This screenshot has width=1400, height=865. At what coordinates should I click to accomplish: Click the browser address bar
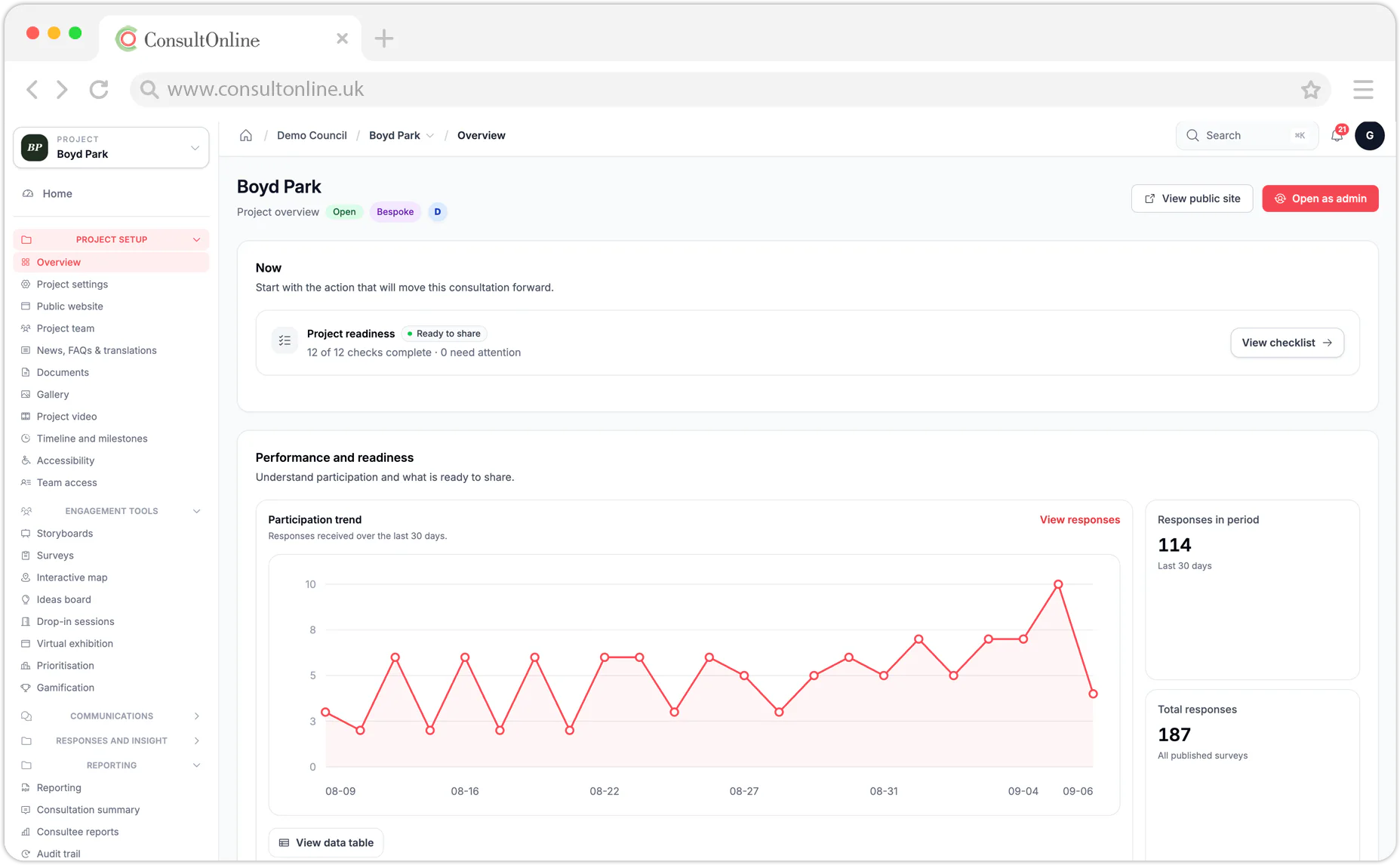coord(729,90)
